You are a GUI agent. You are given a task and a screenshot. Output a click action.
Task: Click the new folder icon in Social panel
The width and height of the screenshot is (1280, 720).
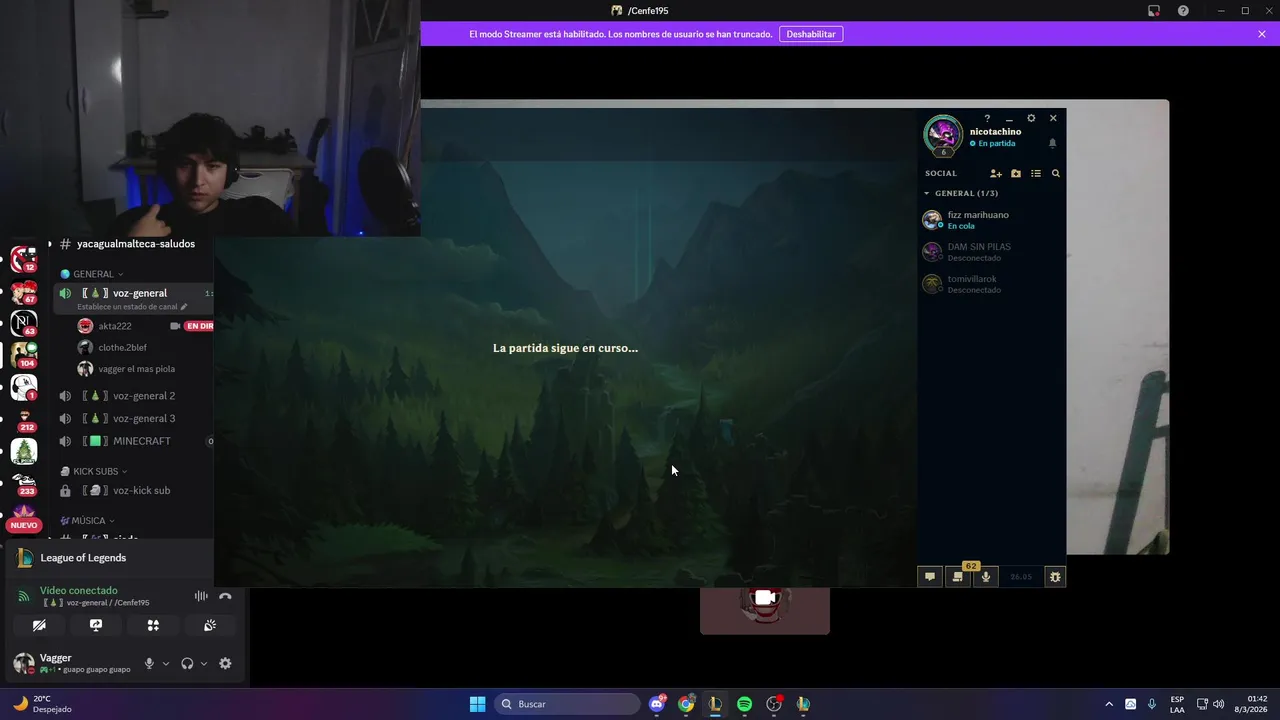(1016, 173)
